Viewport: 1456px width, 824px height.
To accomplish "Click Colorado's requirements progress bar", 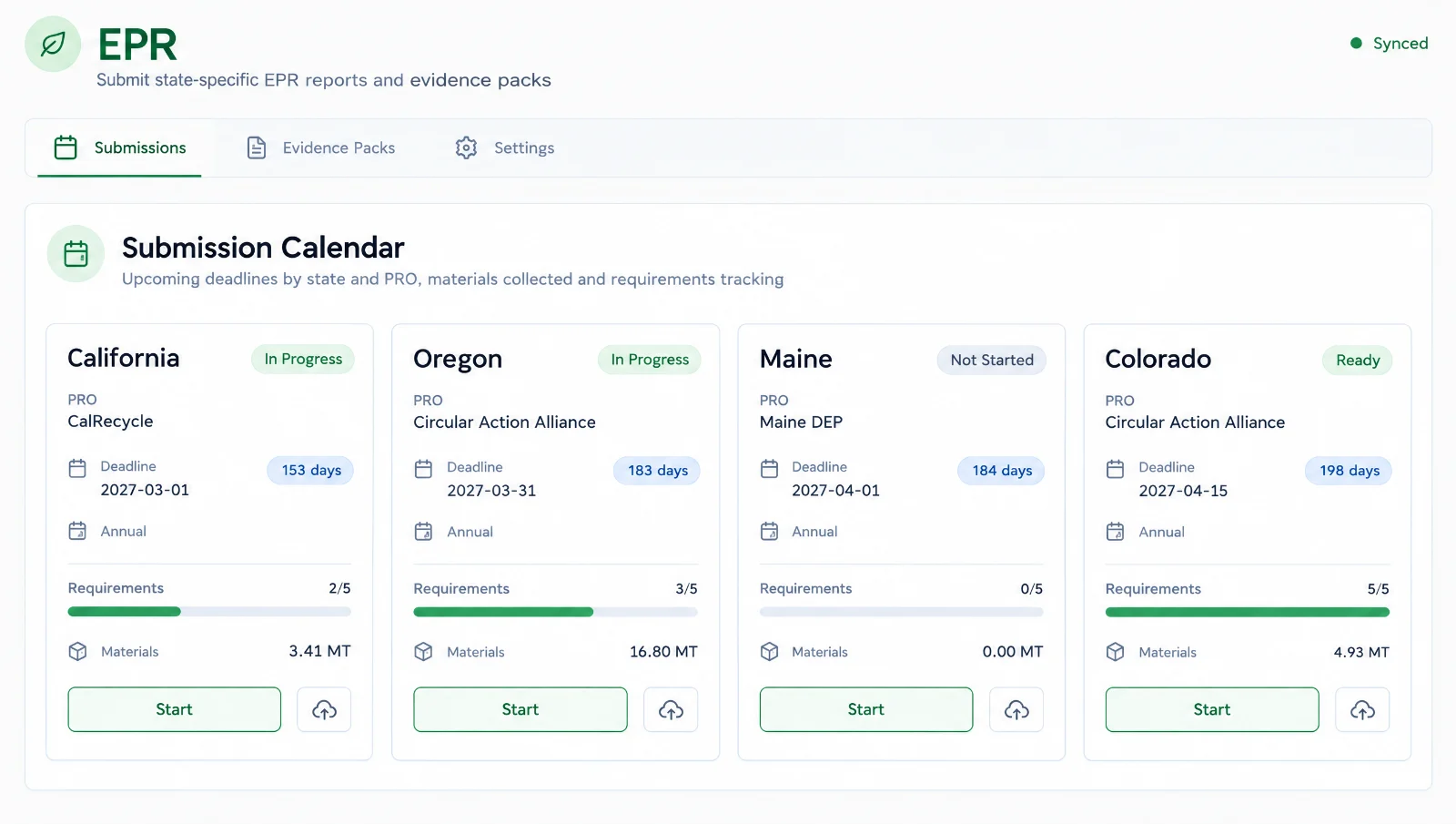I will click(x=1248, y=613).
